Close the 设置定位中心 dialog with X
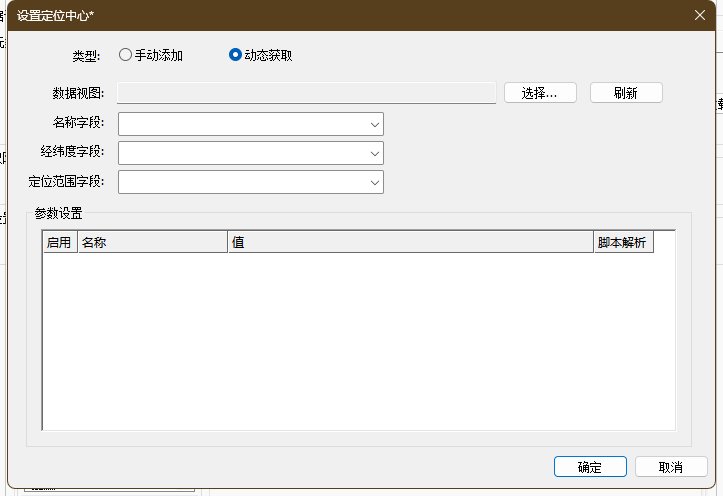The image size is (723, 496). pyautogui.click(x=700, y=15)
